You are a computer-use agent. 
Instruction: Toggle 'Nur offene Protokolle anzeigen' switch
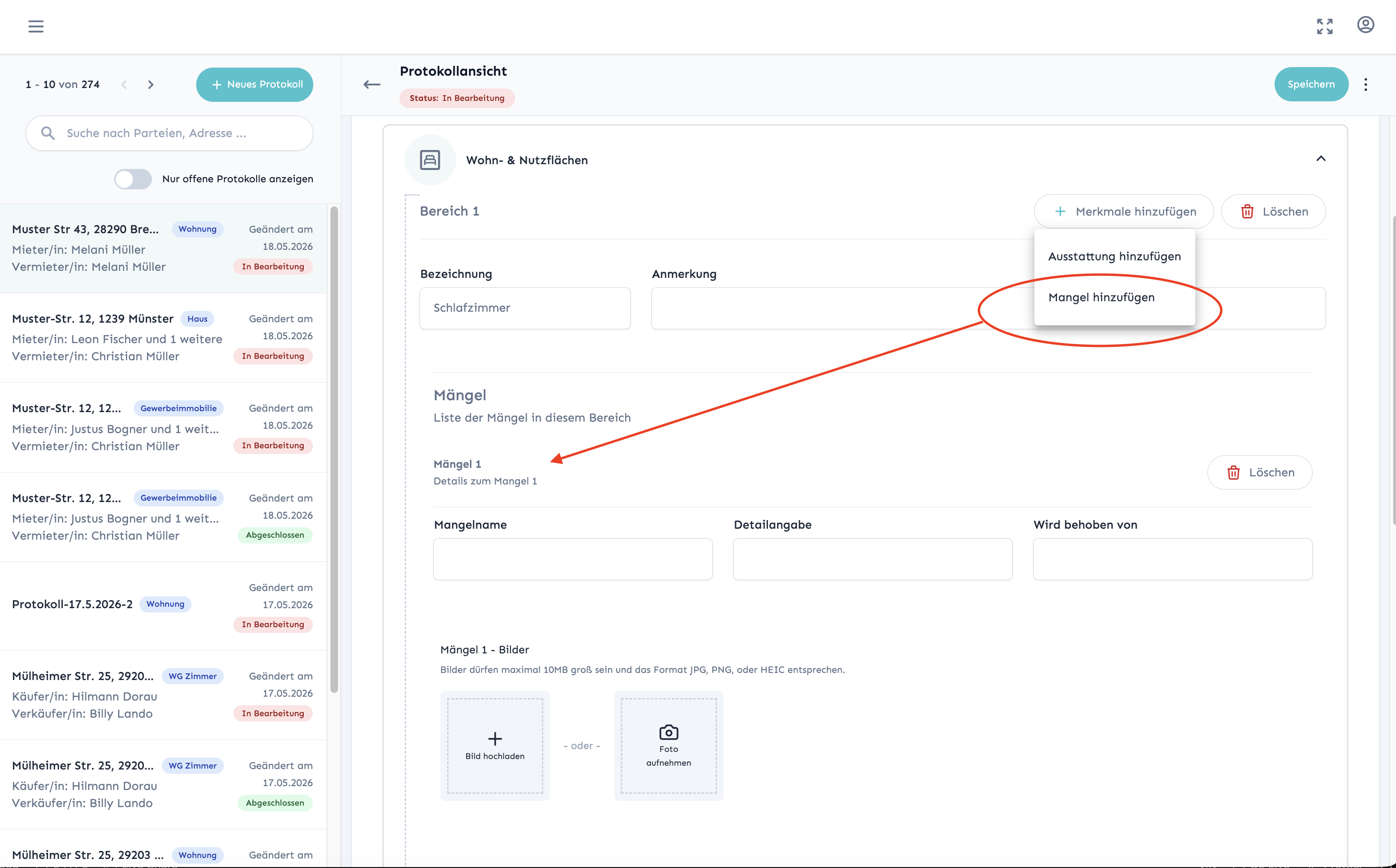[x=133, y=179]
